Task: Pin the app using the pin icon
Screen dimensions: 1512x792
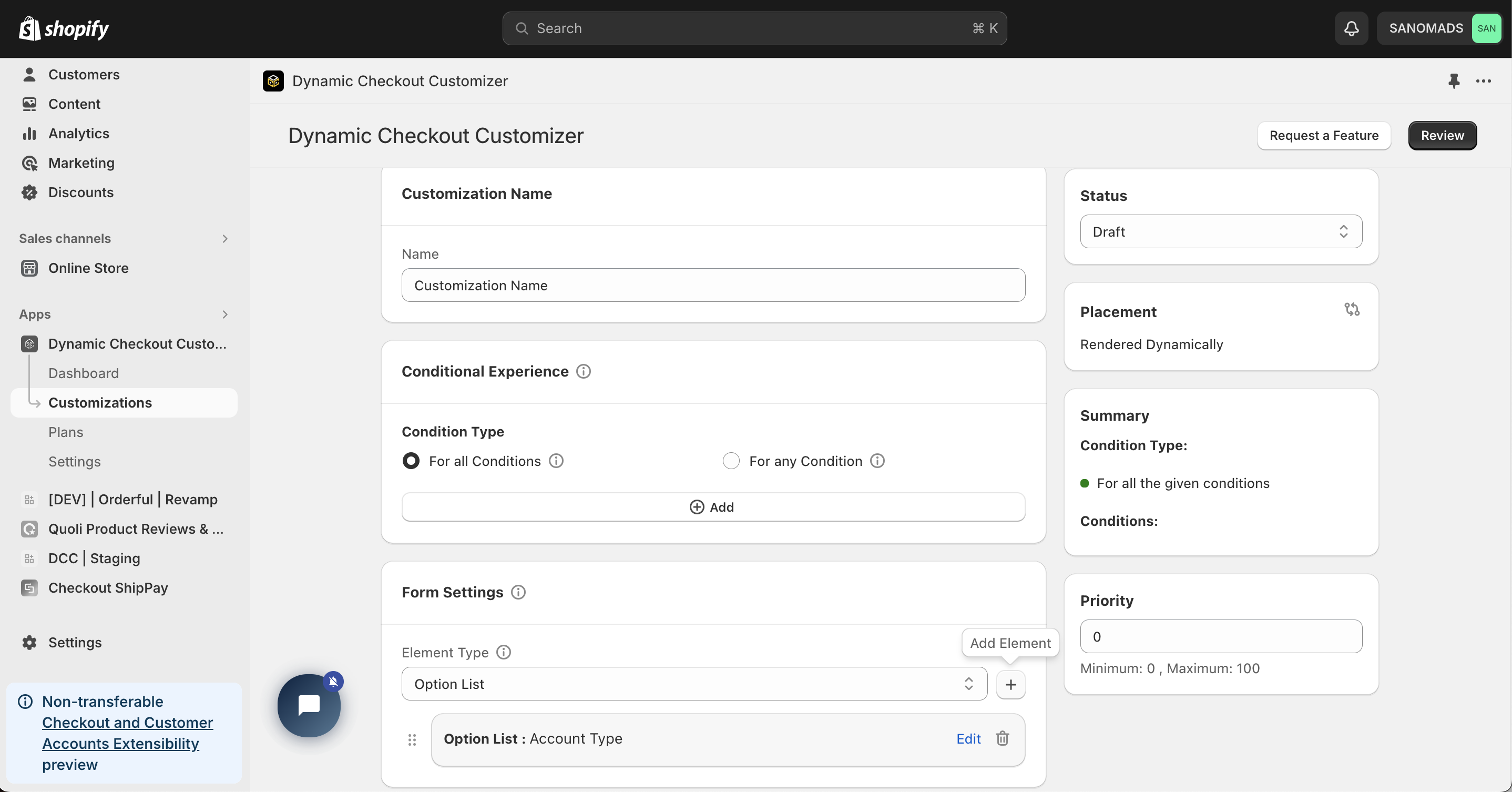Action: [x=1453, y=81]
